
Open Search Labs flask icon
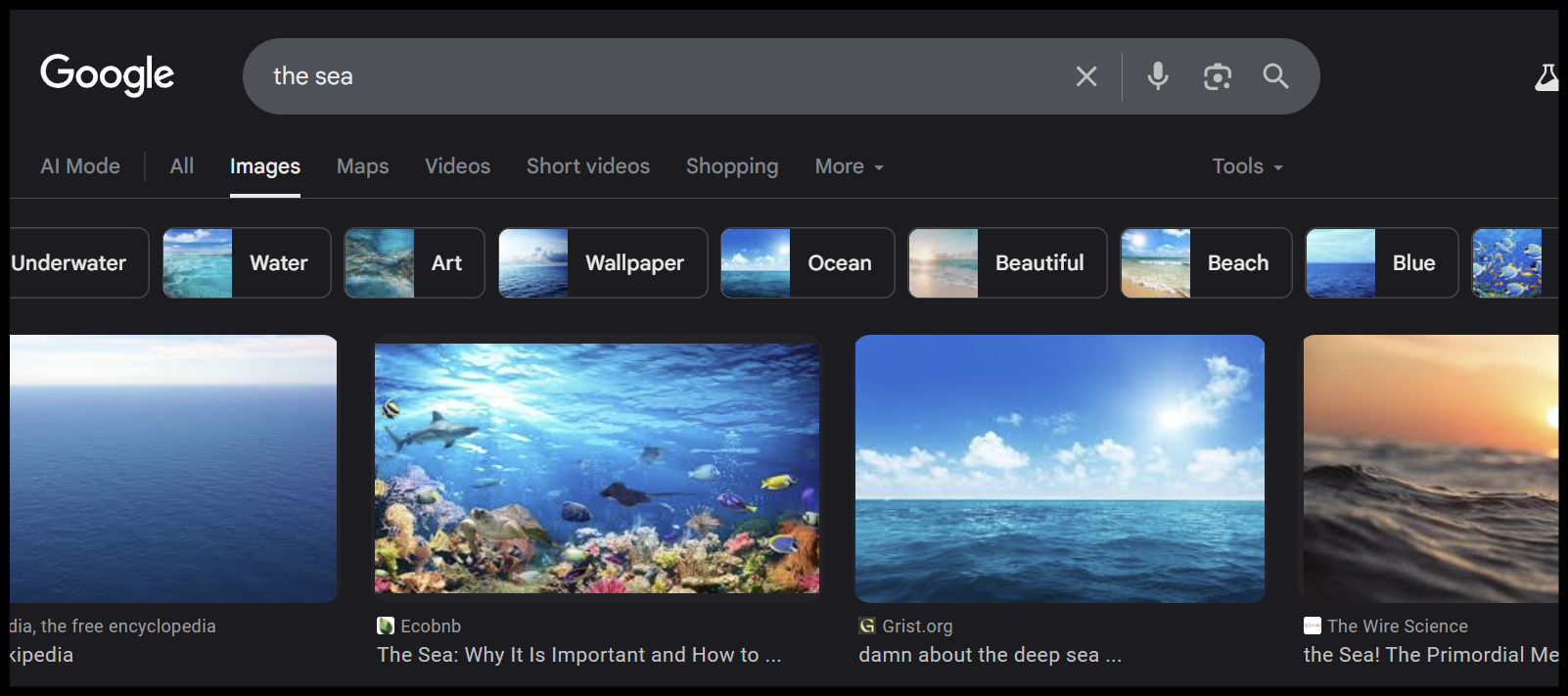coord(1546,77)
